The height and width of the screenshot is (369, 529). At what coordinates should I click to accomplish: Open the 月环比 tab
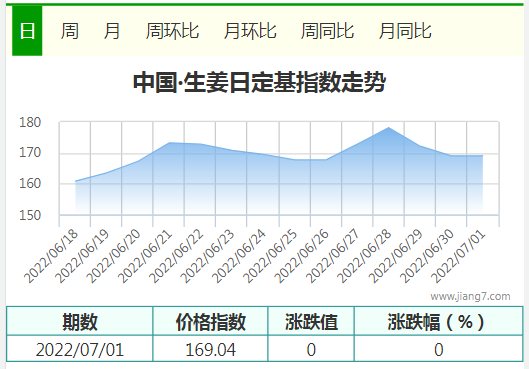250,31
